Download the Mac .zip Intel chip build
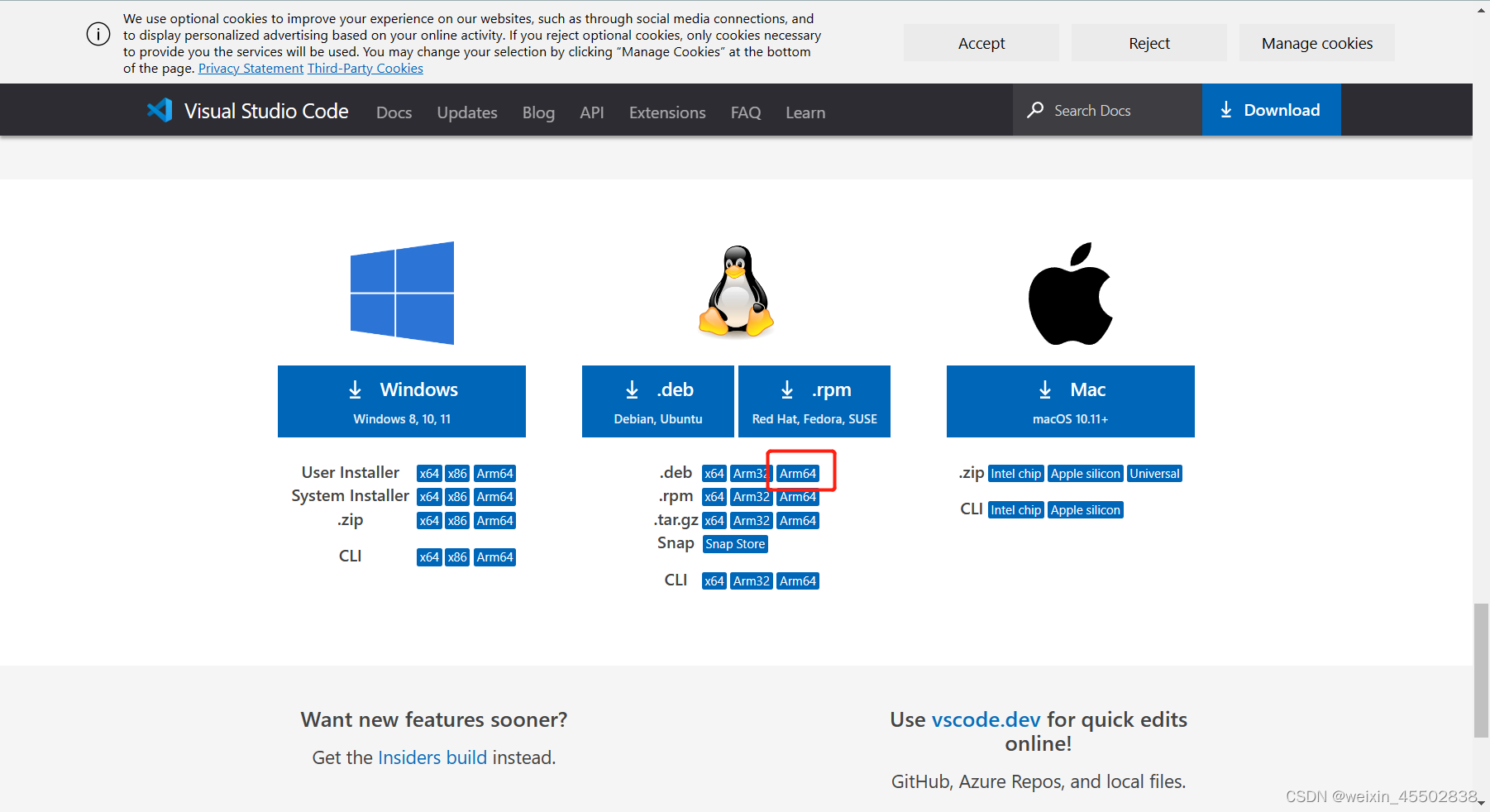Viewport: 1490px width, 812px height. (1016, 474)
